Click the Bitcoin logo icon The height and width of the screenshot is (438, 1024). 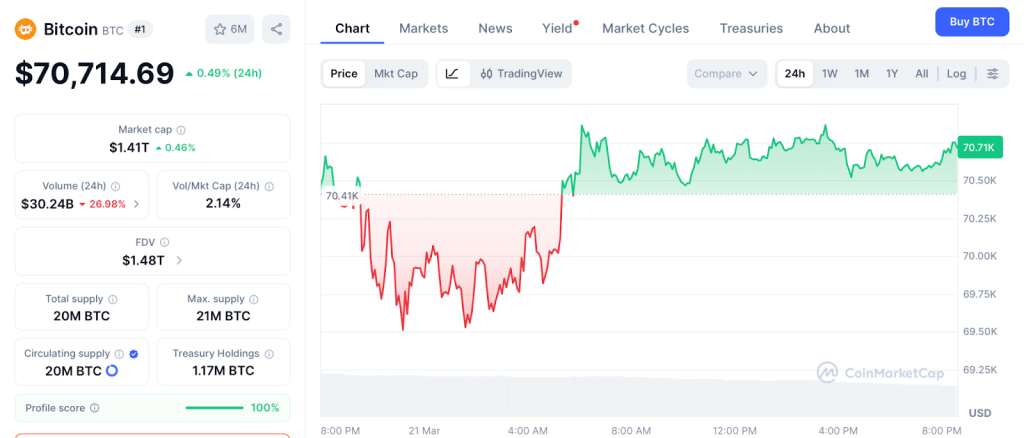25,29
